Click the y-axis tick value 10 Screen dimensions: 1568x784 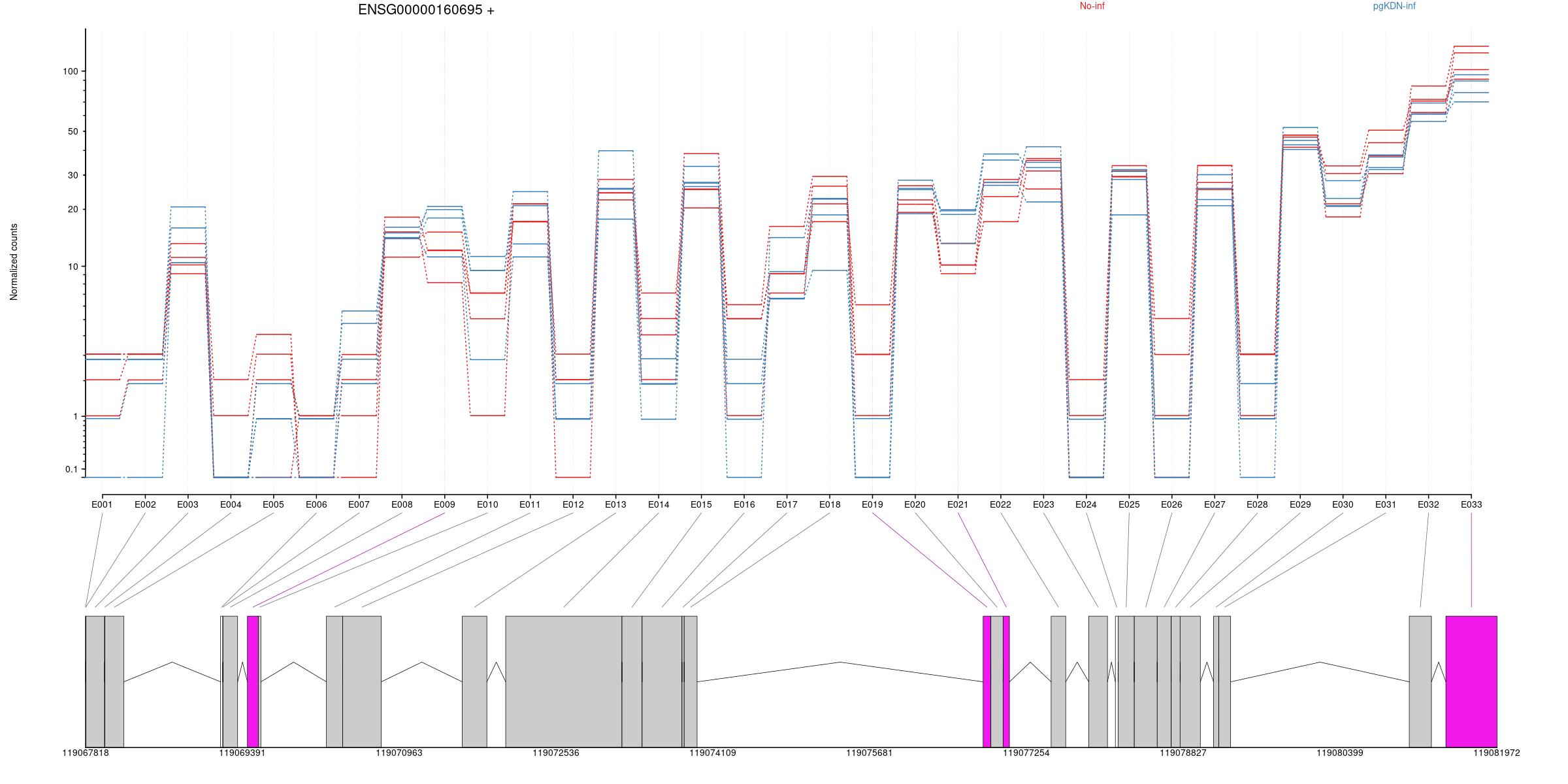tap(73, 267)
